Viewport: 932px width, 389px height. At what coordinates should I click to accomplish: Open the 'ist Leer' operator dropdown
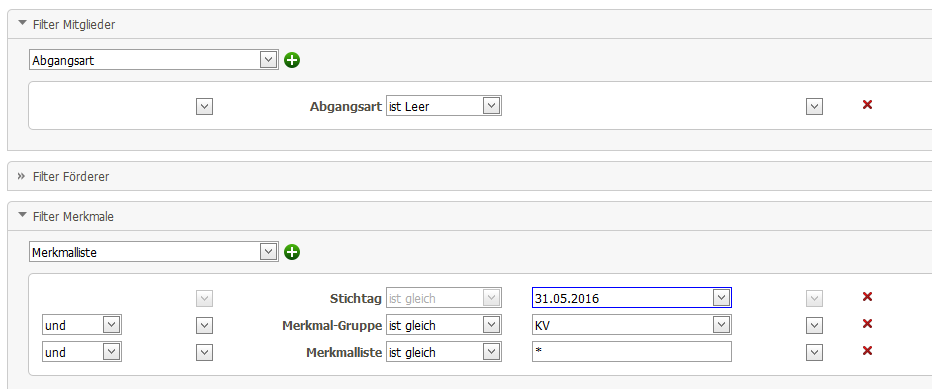coord(443,106)
